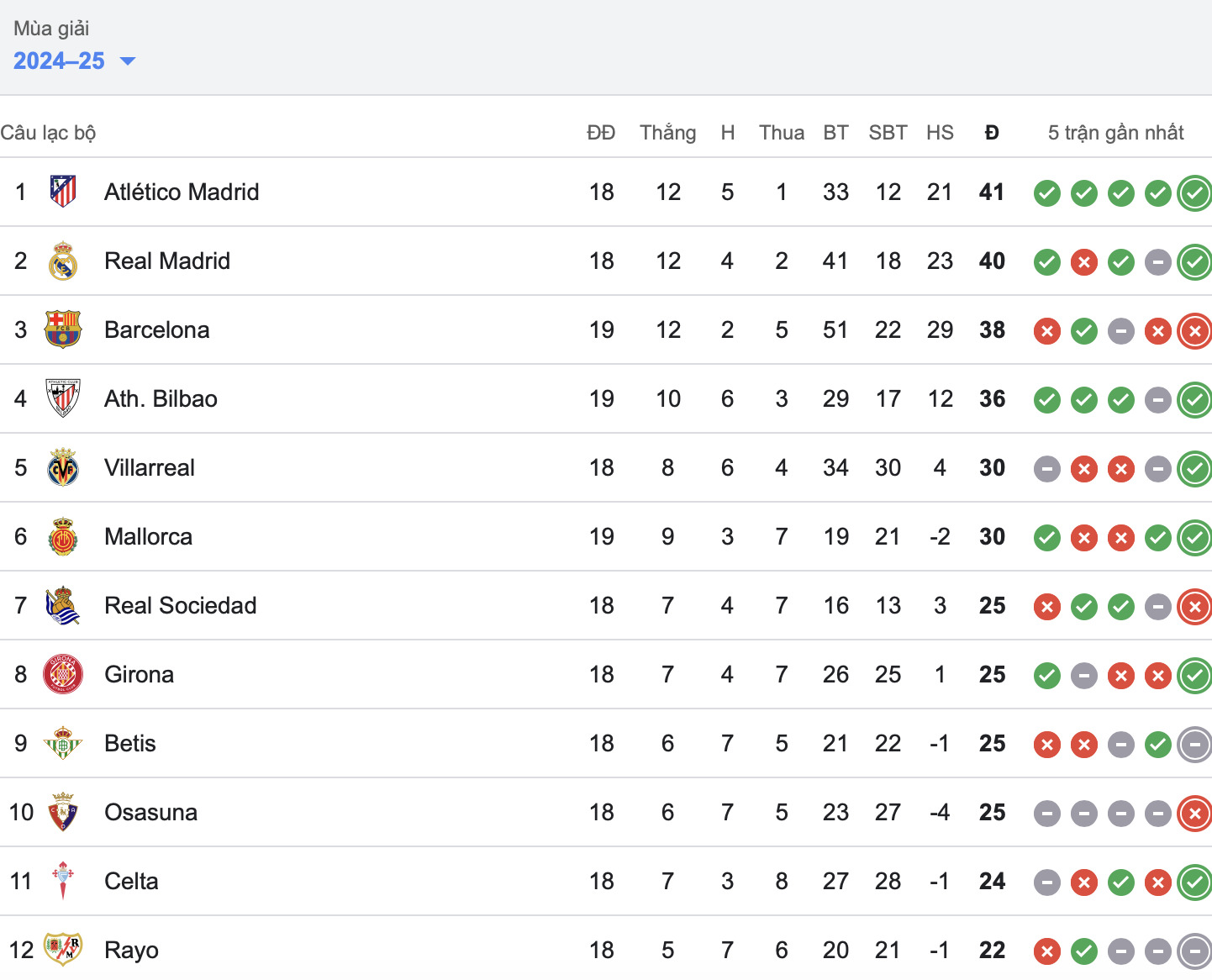Viewport: 1212px width, 980px height.
Task: Click the Girona club crest
Action: [x=63, y=674]
